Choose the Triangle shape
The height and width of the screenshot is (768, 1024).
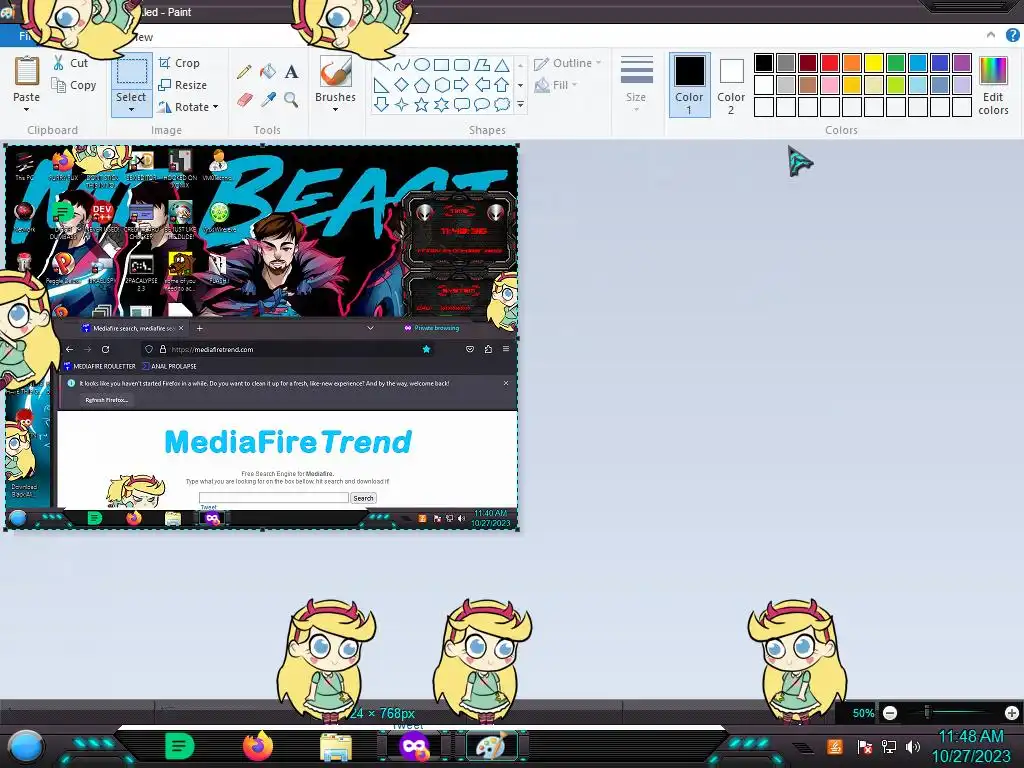click(x=502, y=64)
